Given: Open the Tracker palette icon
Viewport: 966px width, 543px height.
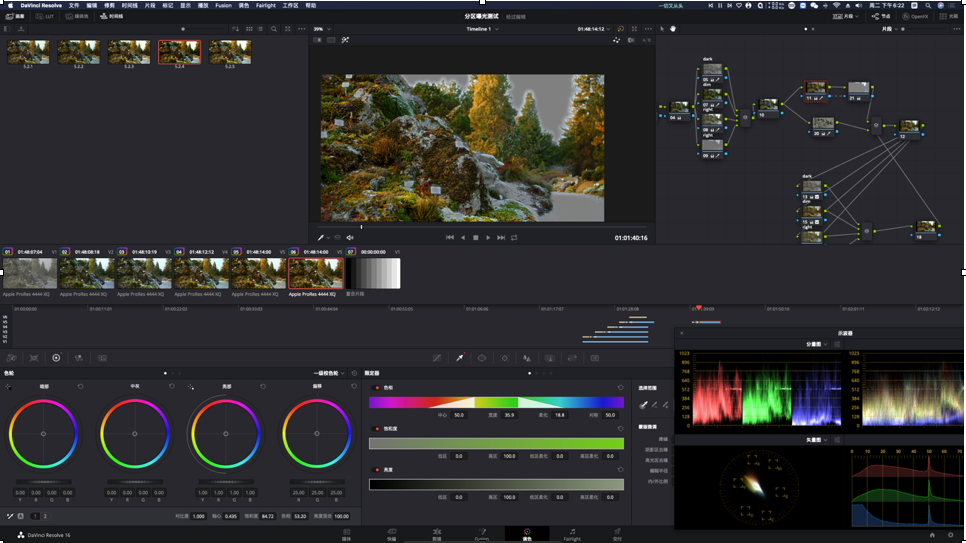Looking at the screenshot, I should click(x=504, y=357).
